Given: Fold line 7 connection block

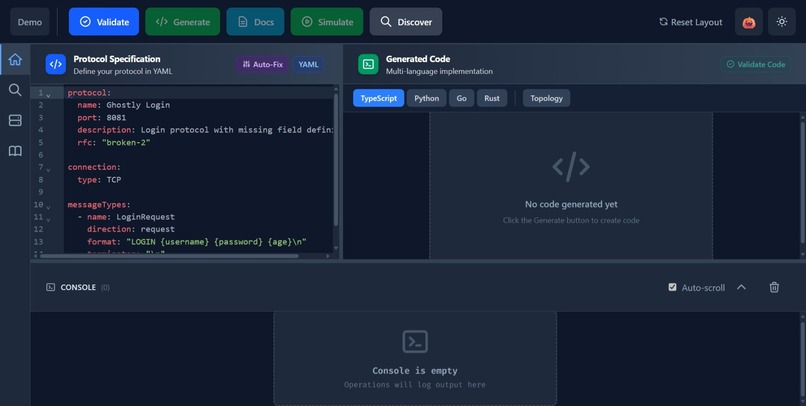Looking at the screenshot, I should pos(48,169).
